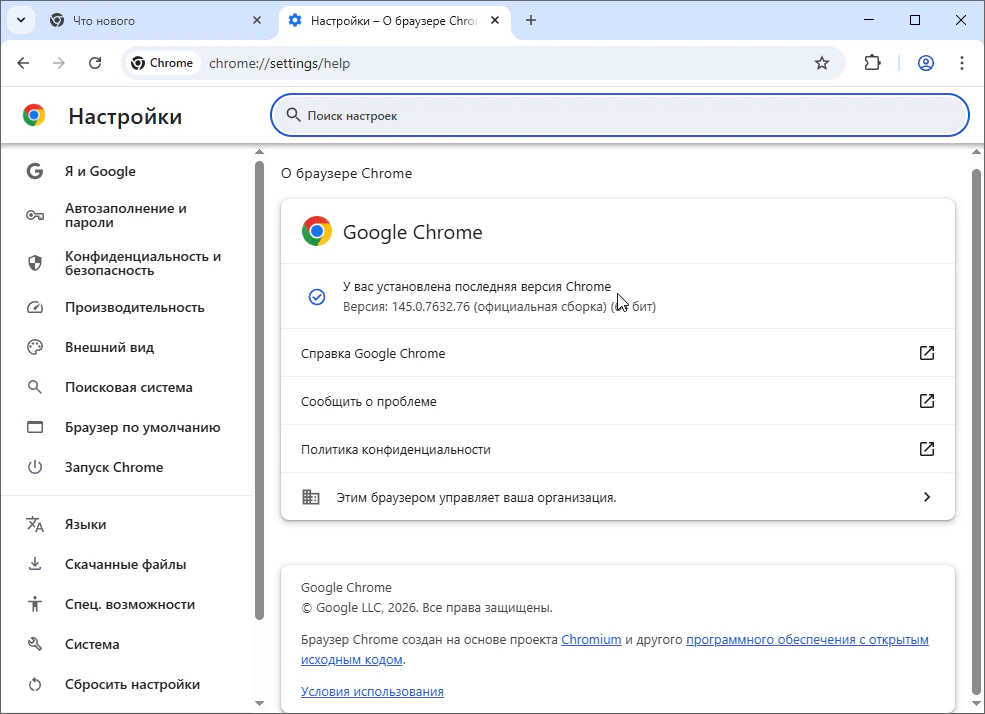Viewport: 985px width, 714px height.
Task: Click the Условия использования link
Action: click(372, 691)
